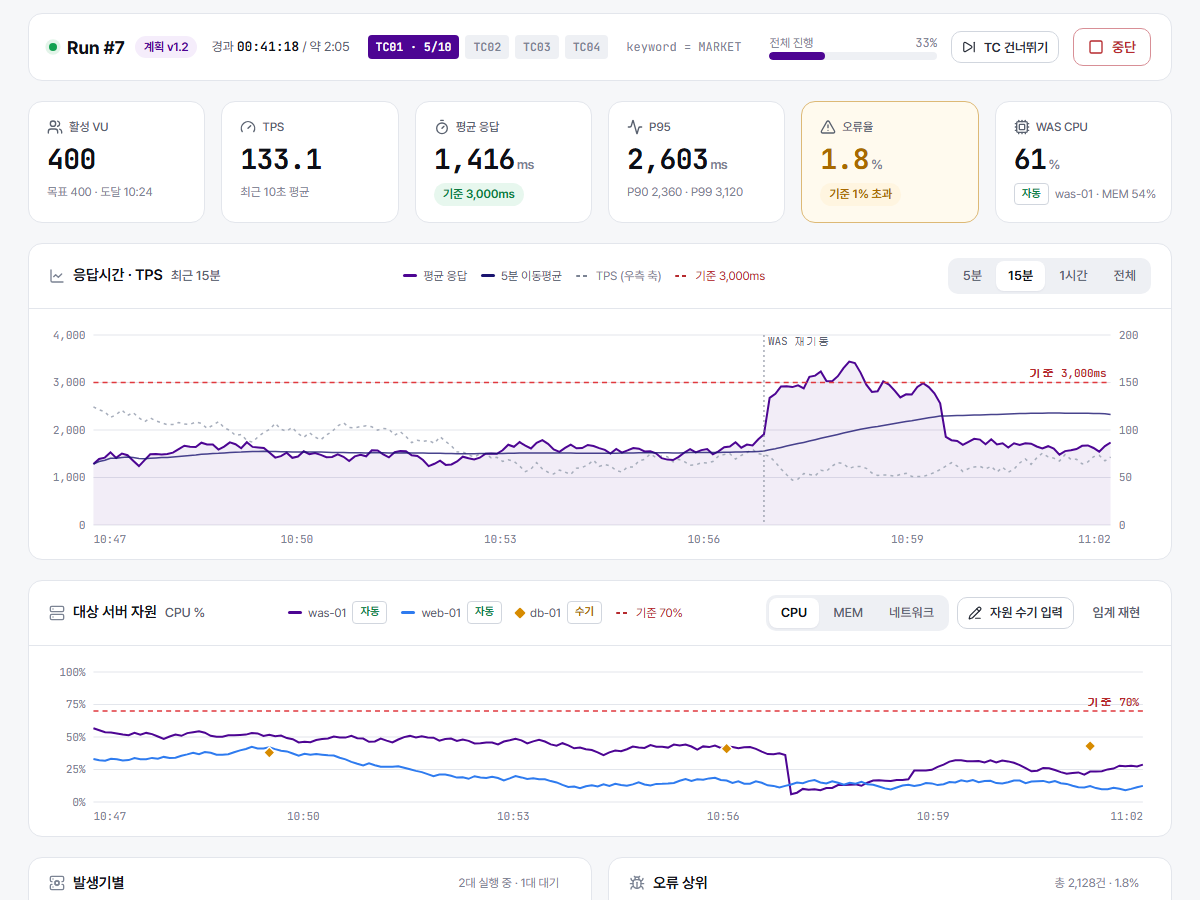Click the 기준 3,000ms green badge
1200x900 pixels.
479,194
